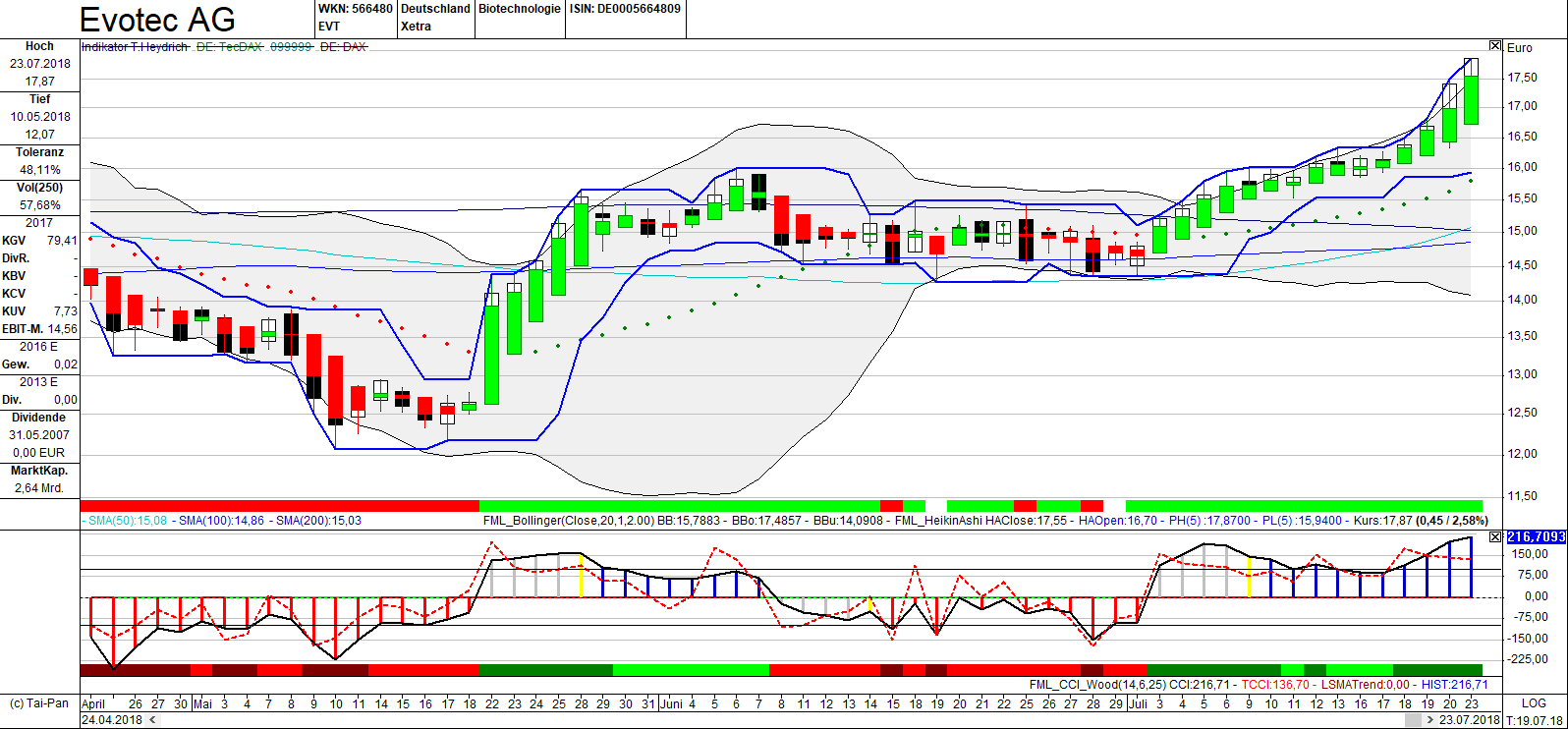Click the T:19.07.18 date label
The width and height of the screenshot is (1568, 729).
1535,720
